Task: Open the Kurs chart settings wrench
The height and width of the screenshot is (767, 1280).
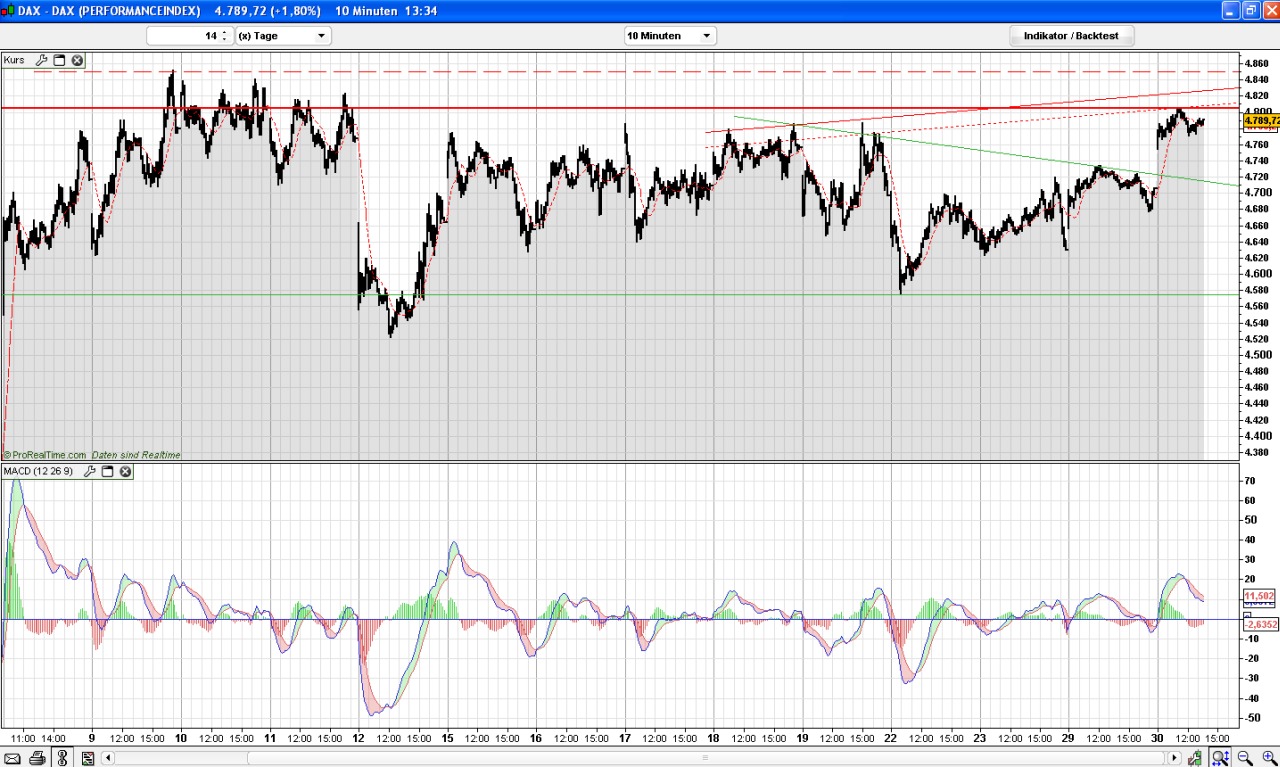Action: (41, 60)
